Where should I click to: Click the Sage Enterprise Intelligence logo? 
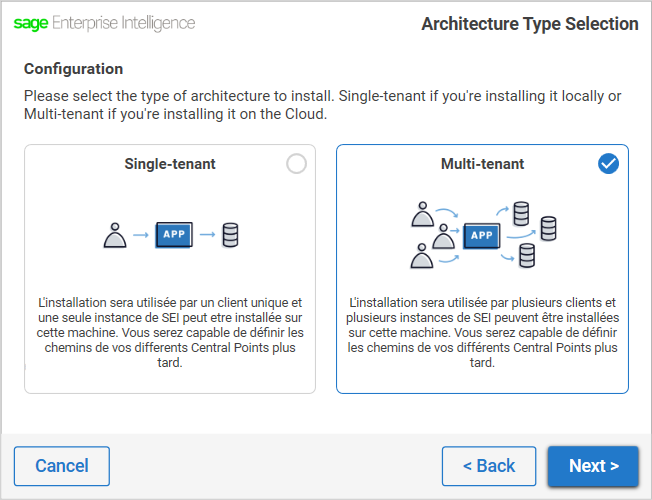tap(104, 23)
